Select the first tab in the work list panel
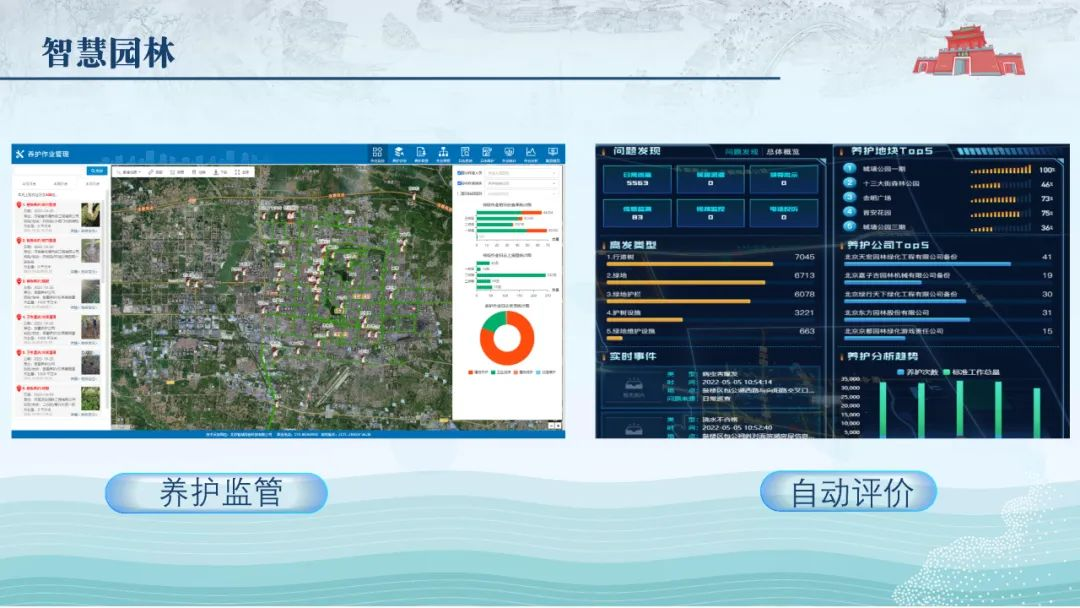This screenshot has width=1080, height=608. coord(30,184)
